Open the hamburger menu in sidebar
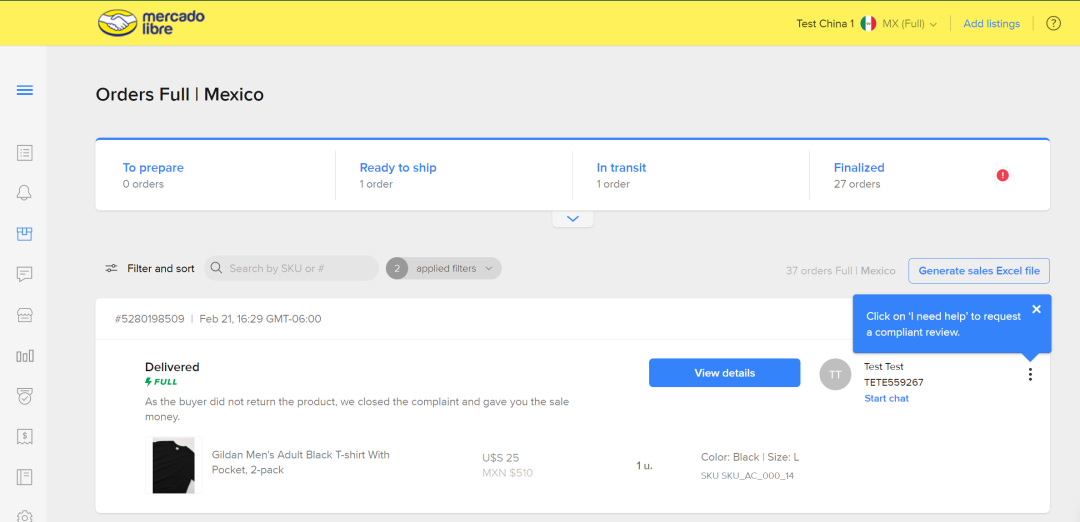The image size is (1080, 522). click(x=25, y=91)
